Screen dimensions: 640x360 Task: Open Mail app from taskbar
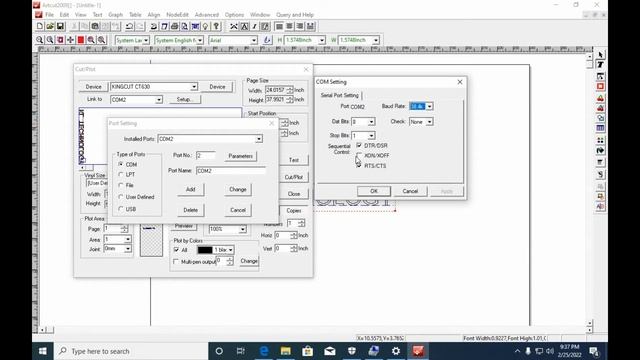[330, 351]
